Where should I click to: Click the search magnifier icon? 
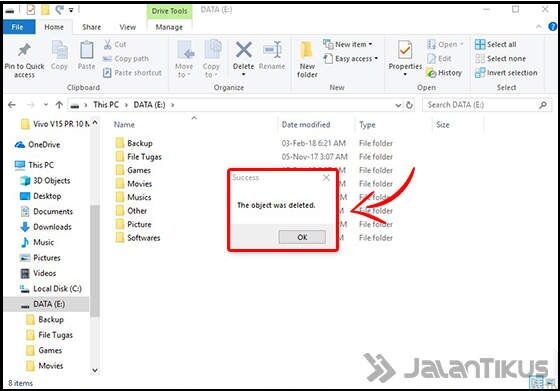point(543,105)
